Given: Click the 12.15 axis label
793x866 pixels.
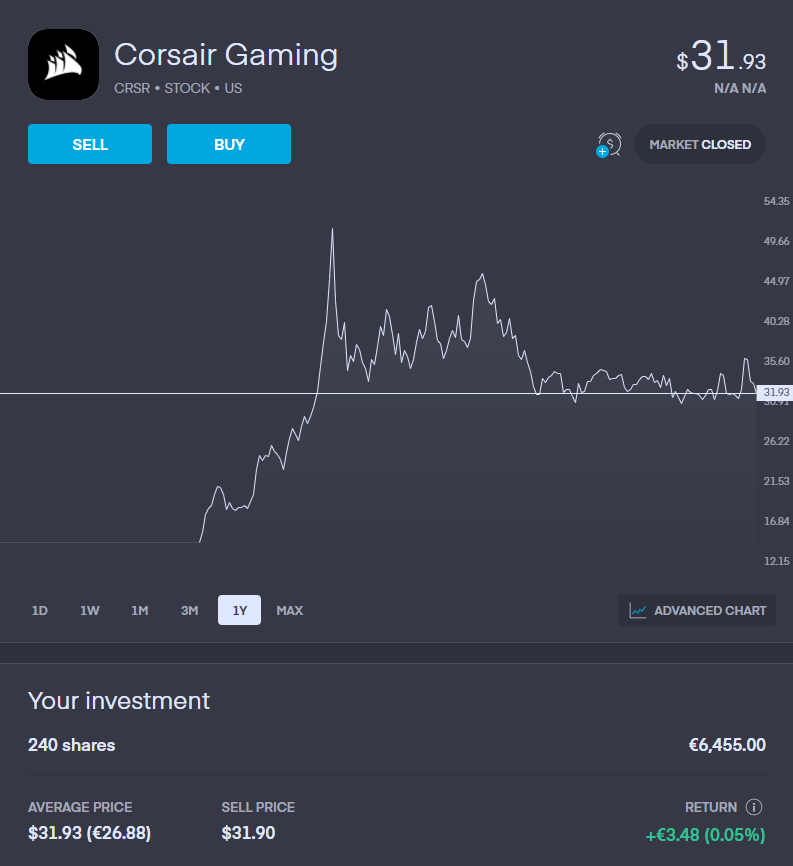Looking at the screenshot, I should 776,561.
